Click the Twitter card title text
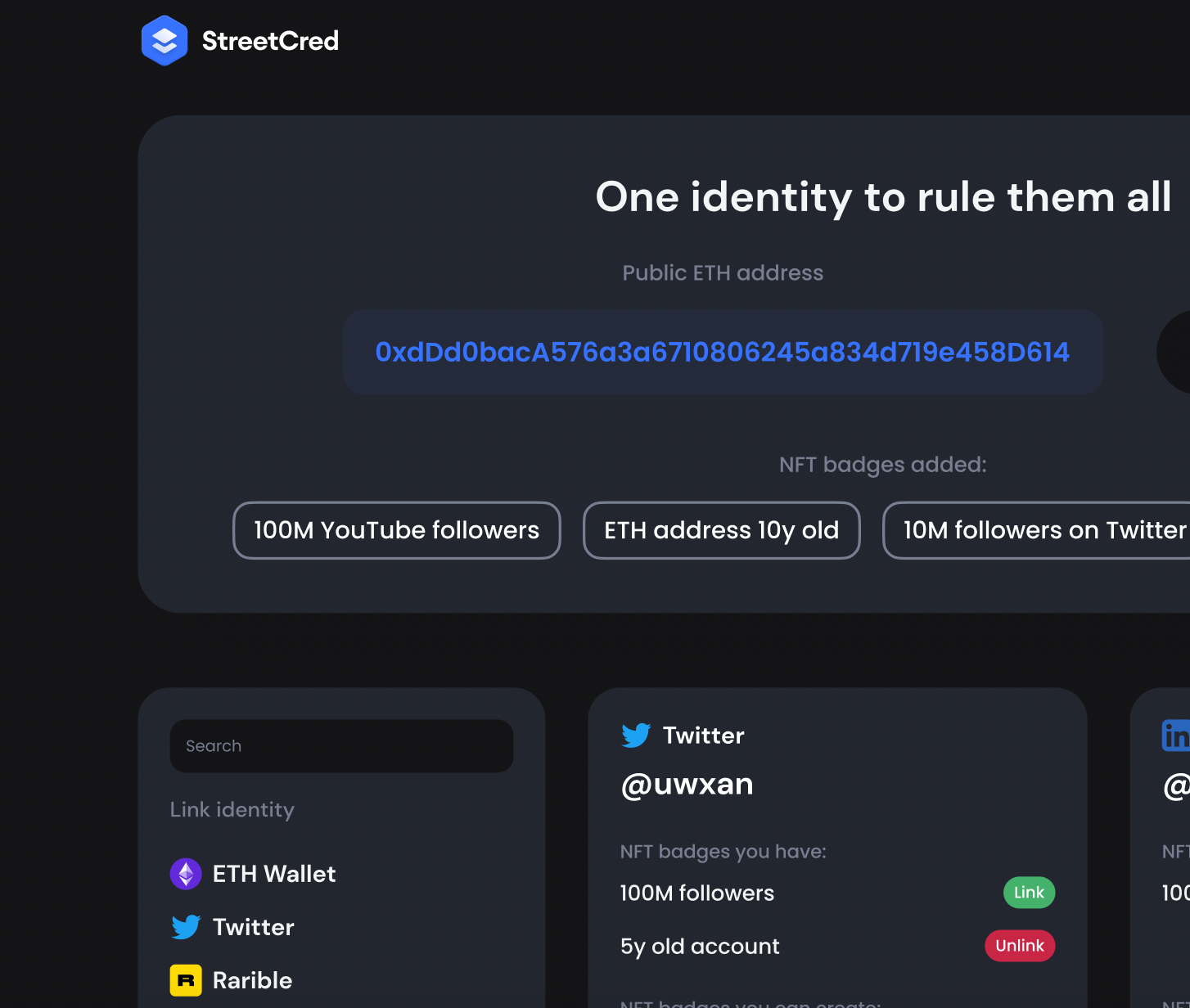Screen dimensions: 1190x1008 pyautogui.click(x=704, y=736)
